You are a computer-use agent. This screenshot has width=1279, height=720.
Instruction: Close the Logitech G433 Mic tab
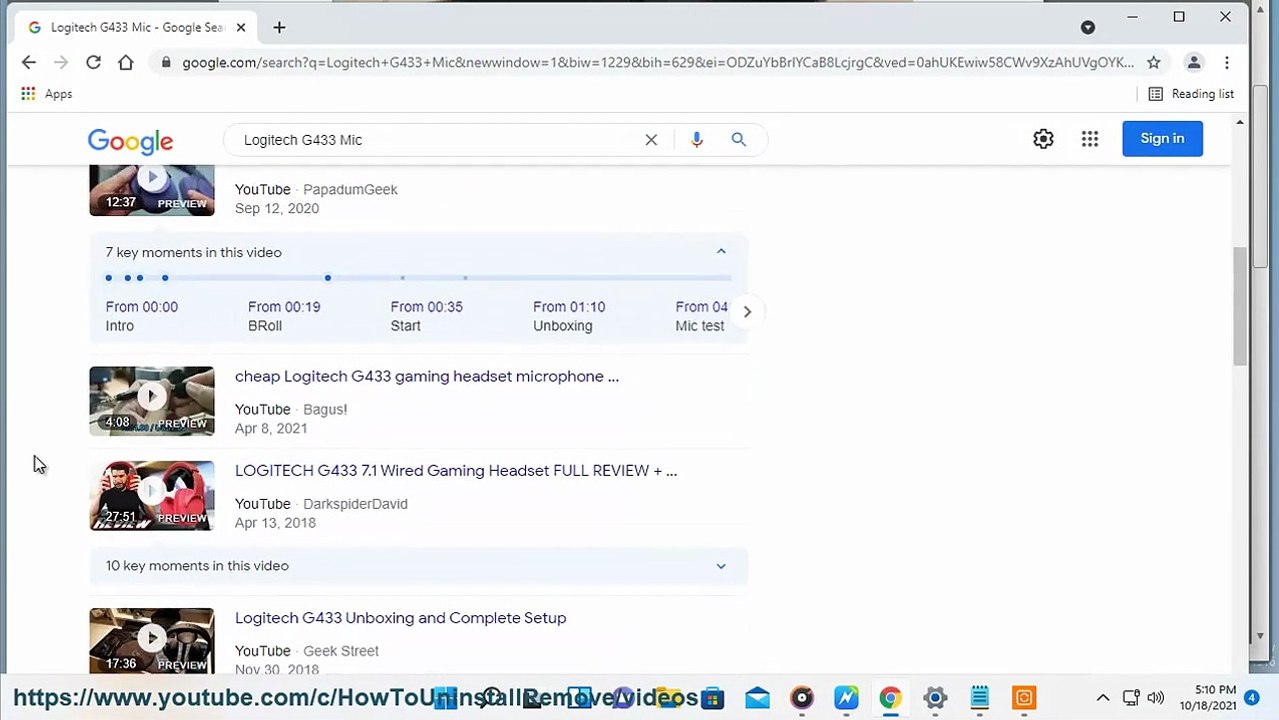pos(241,27)
